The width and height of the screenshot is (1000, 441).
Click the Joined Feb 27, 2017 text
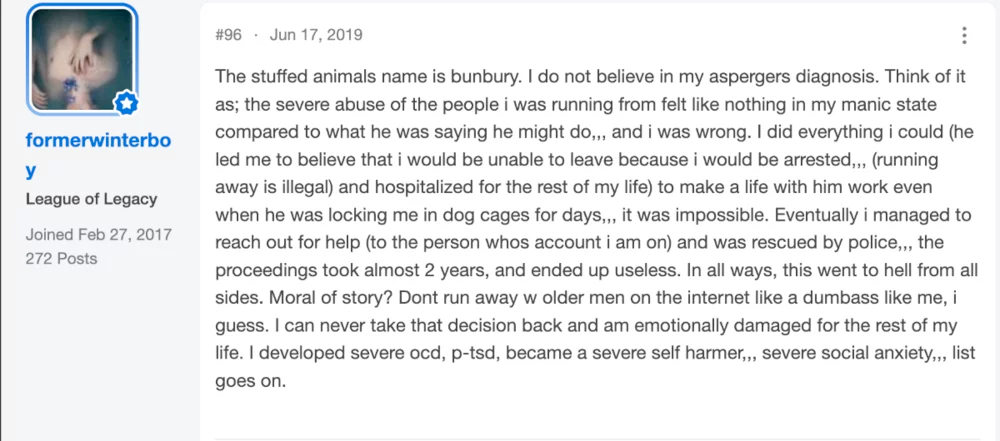pyautogui.click(x=99, y=234)
